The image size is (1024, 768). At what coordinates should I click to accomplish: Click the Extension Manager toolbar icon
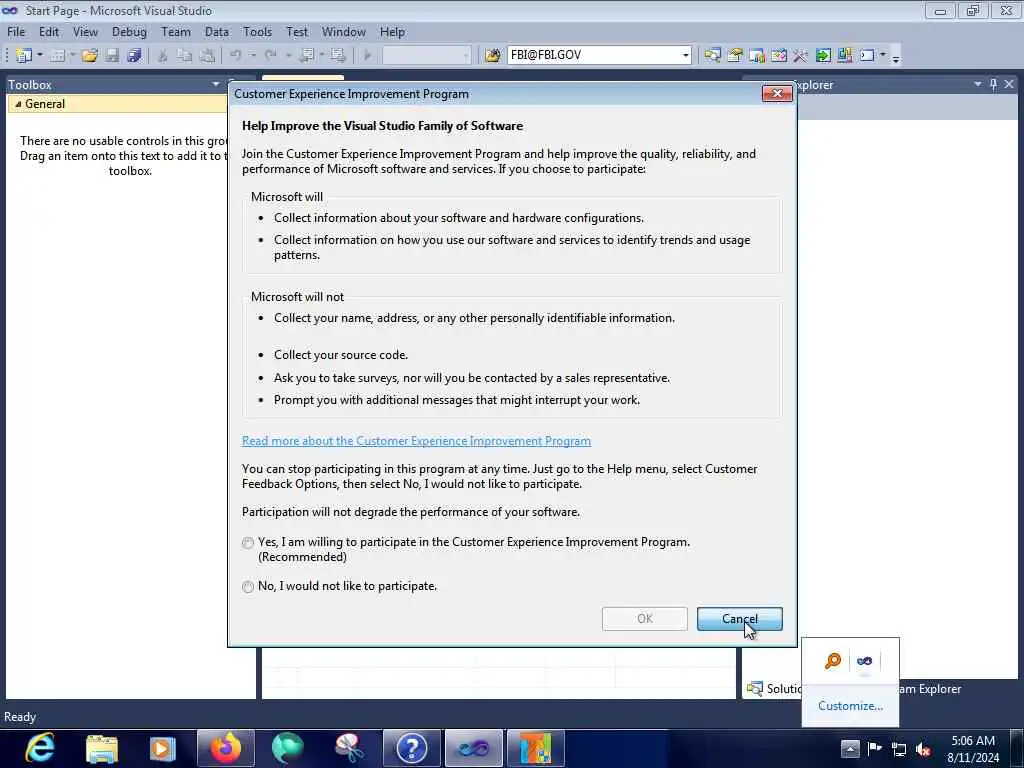(844, 56)
